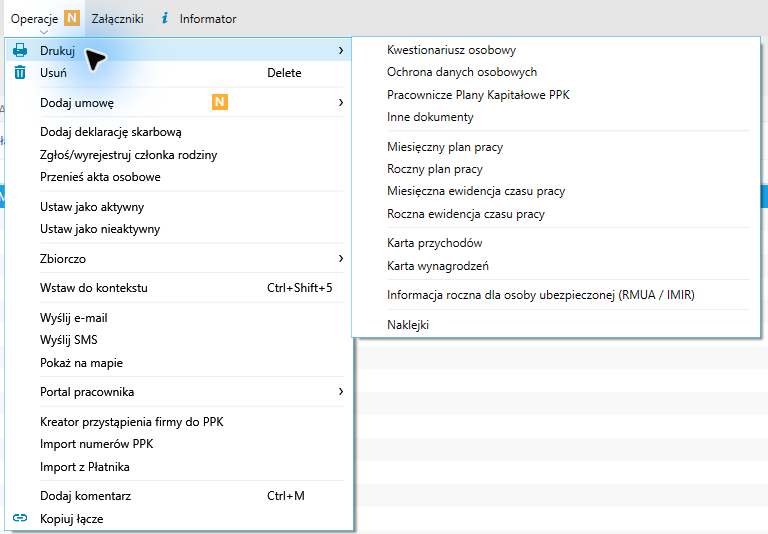The width and height of the screenshot is (768, 534).
Task: Choose Pracownicze Plany Kapitałowe PPK
Action: (556, 95)
